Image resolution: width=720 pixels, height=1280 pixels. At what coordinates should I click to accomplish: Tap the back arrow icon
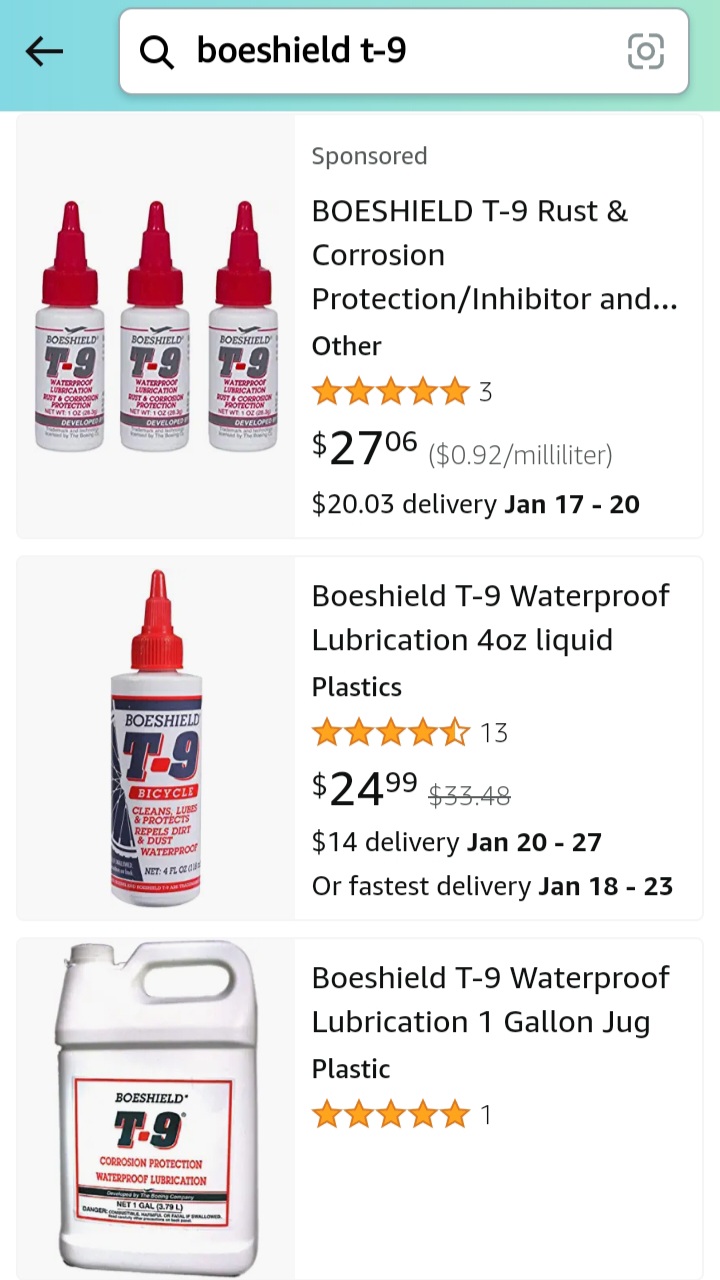45,52
